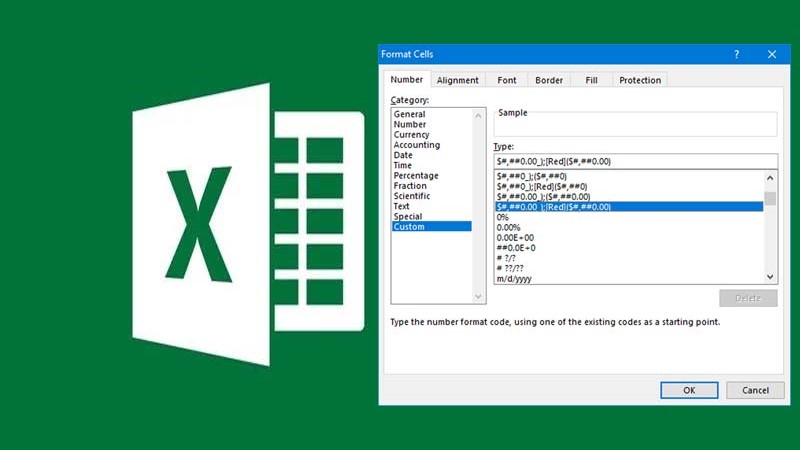Click the Category list scroll up arrow
The width and height of the screenshot is (800, 450).
tap(478, 116)
